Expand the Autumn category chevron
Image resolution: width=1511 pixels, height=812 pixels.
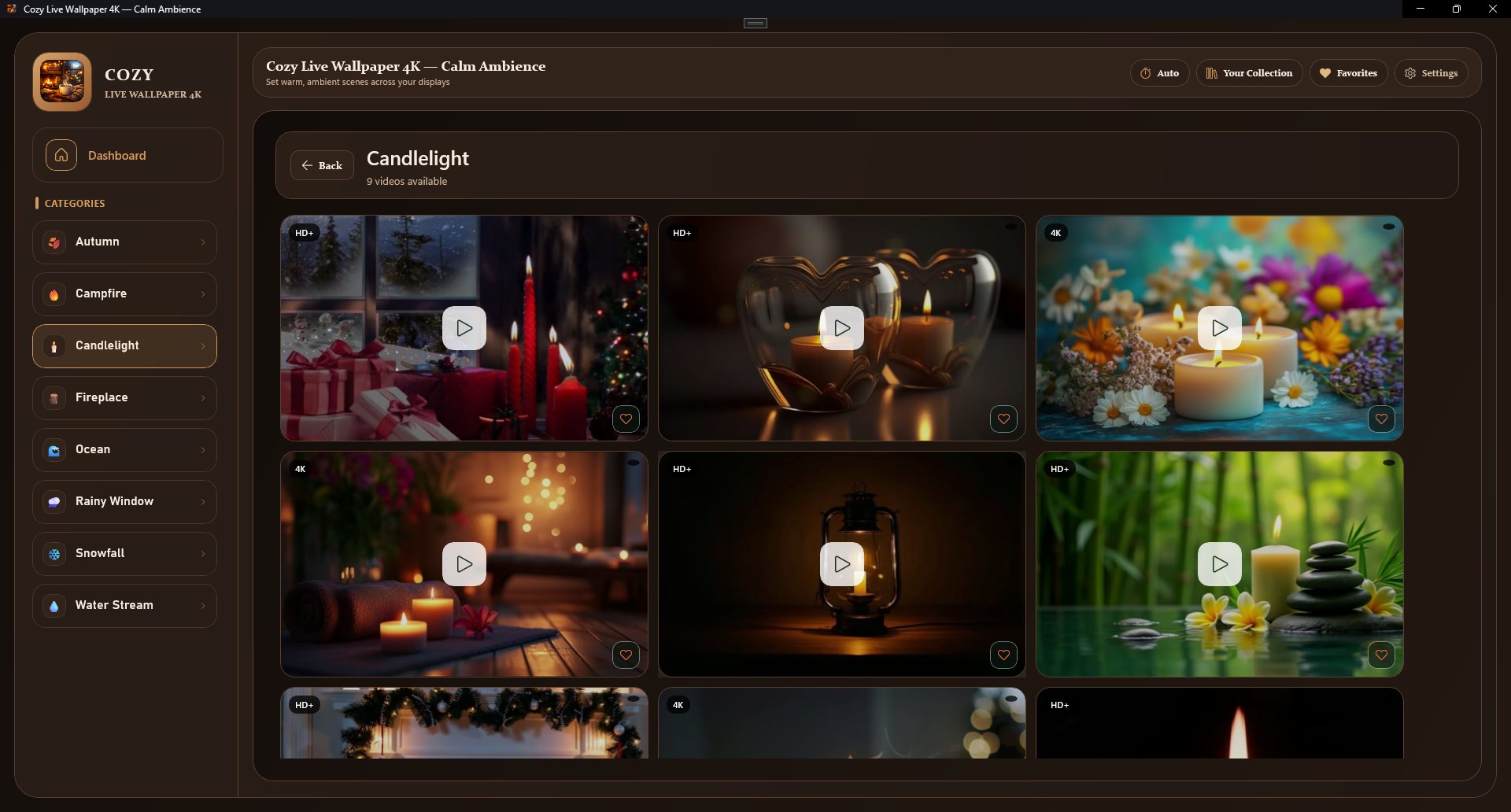(203, 242)
